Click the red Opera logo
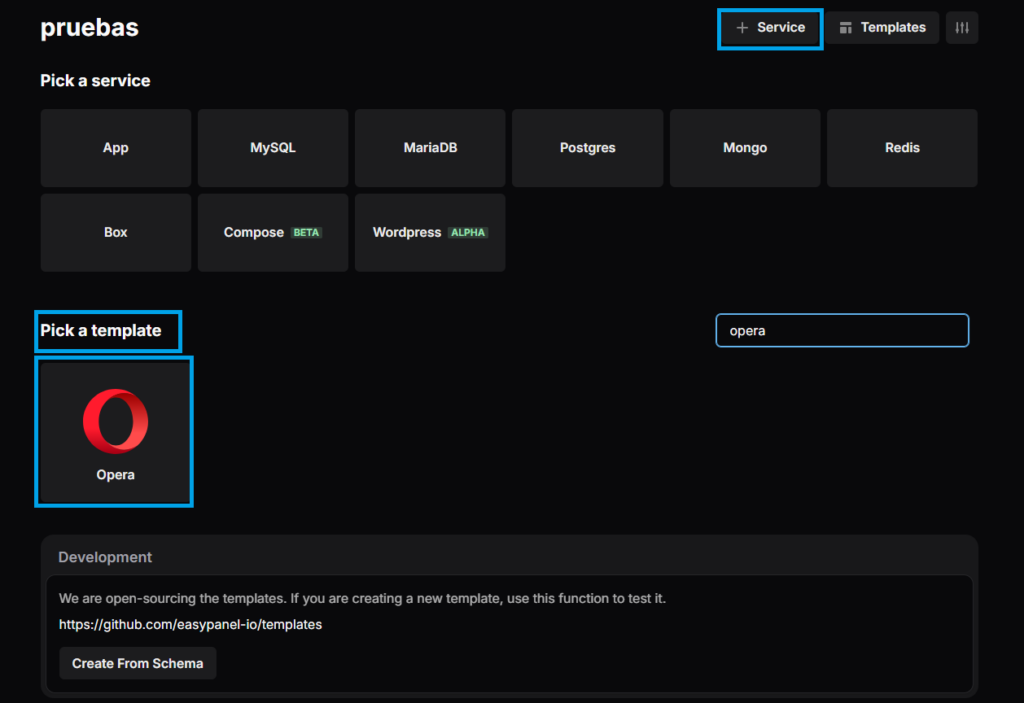The width and height of the screenshot is (1024, 703). pyautogui.click(x=115, y=421)
